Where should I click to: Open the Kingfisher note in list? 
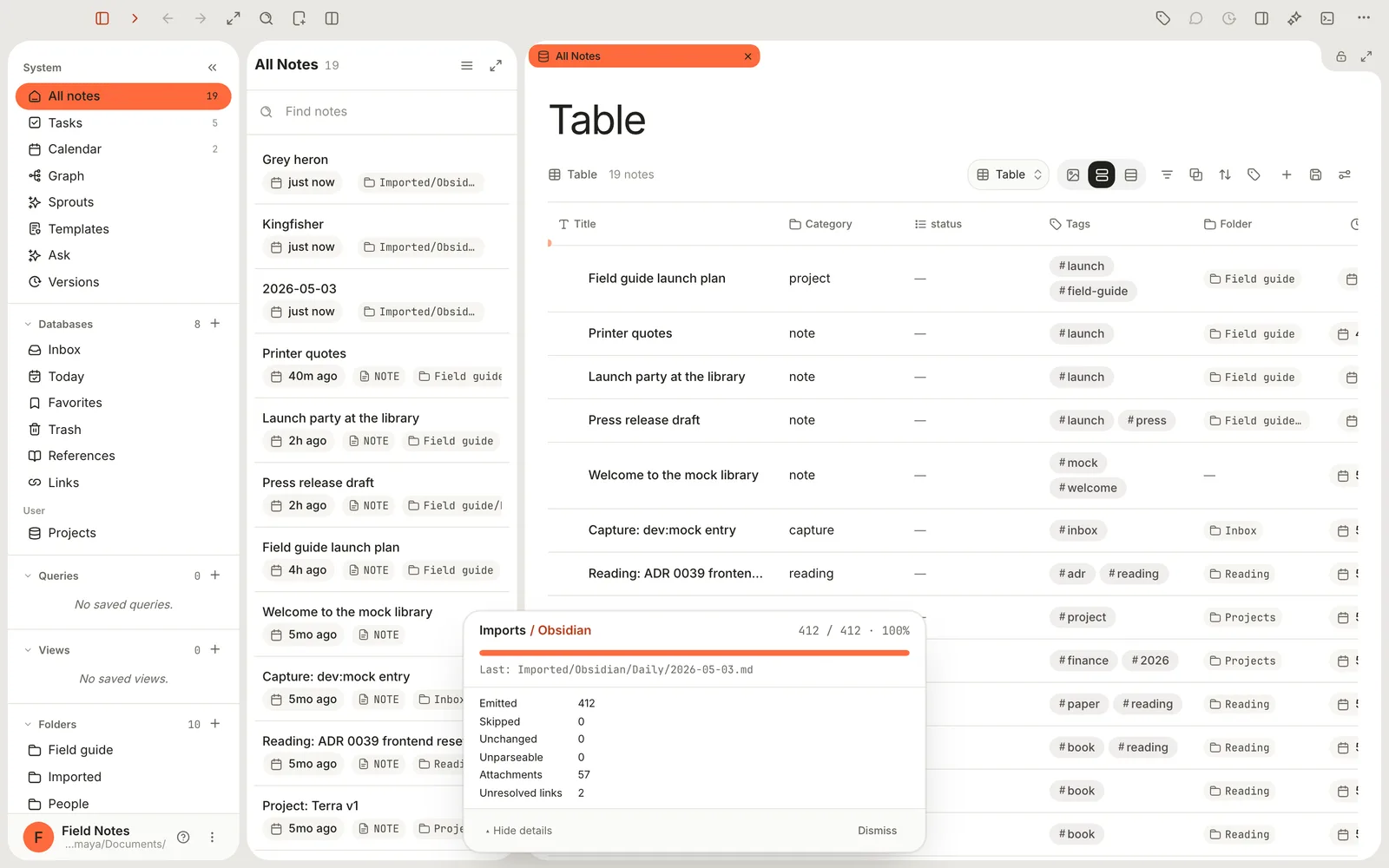coord(382,236)
